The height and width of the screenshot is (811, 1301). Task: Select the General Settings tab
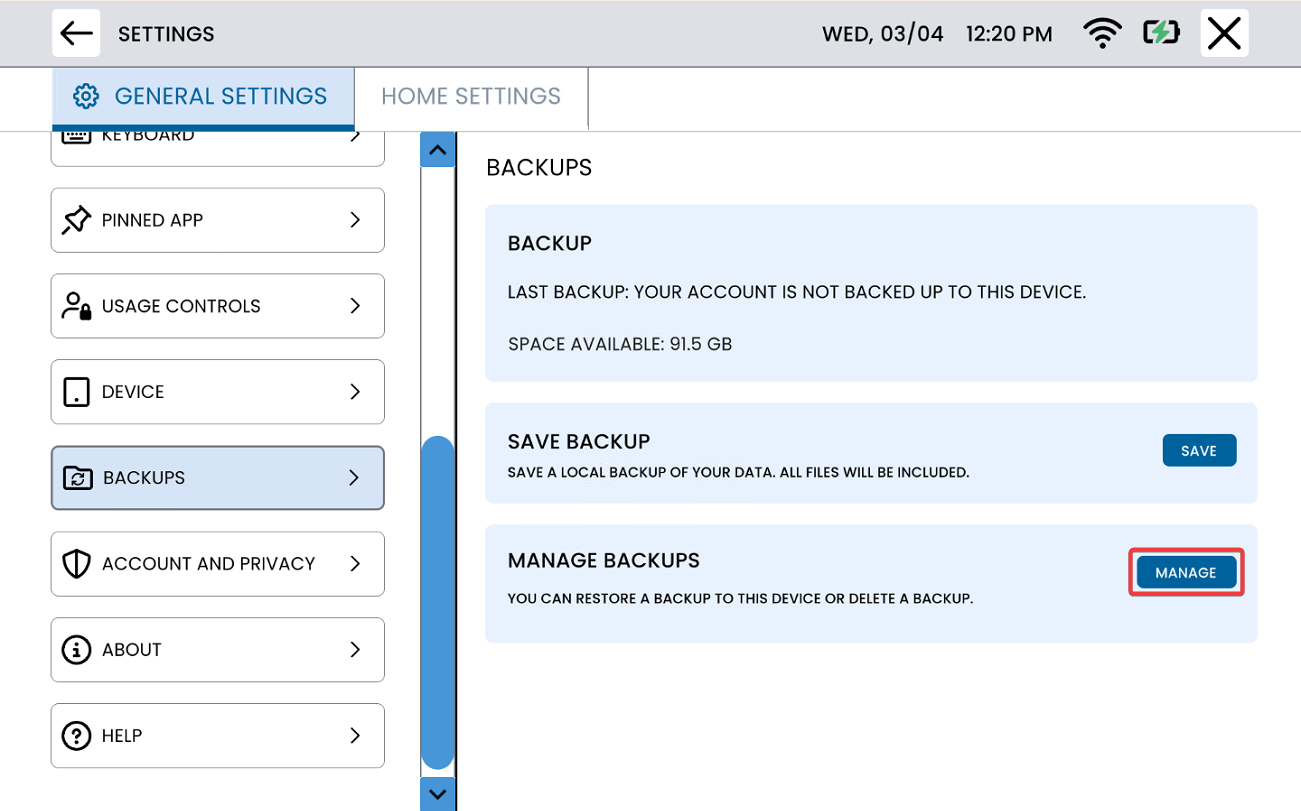pos(203,96)
